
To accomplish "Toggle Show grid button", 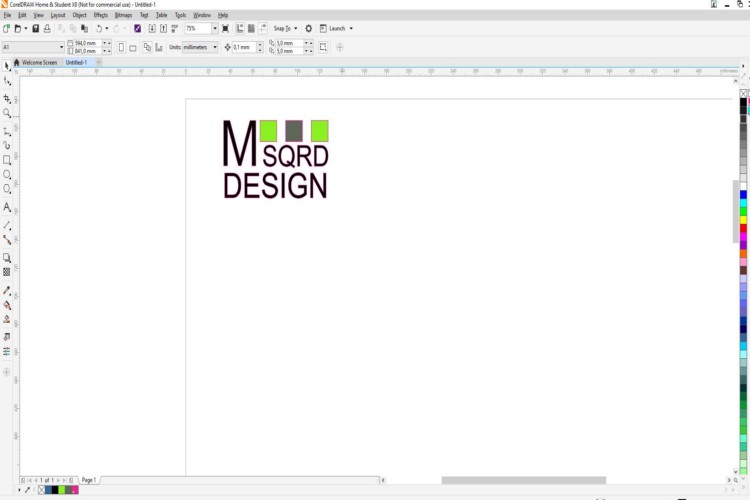I will 251,29.
